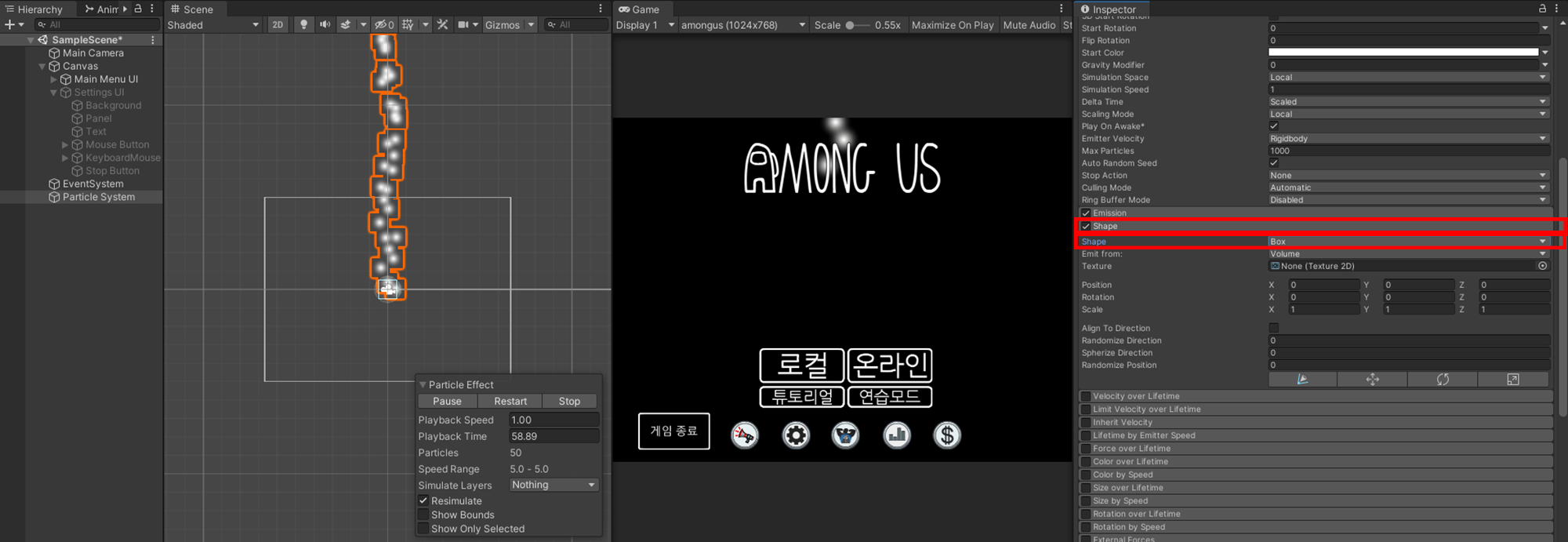Uncheck Auto Random Seed checkbox
Viewport: 1568px width, 542px height.
pos(1273,163)
